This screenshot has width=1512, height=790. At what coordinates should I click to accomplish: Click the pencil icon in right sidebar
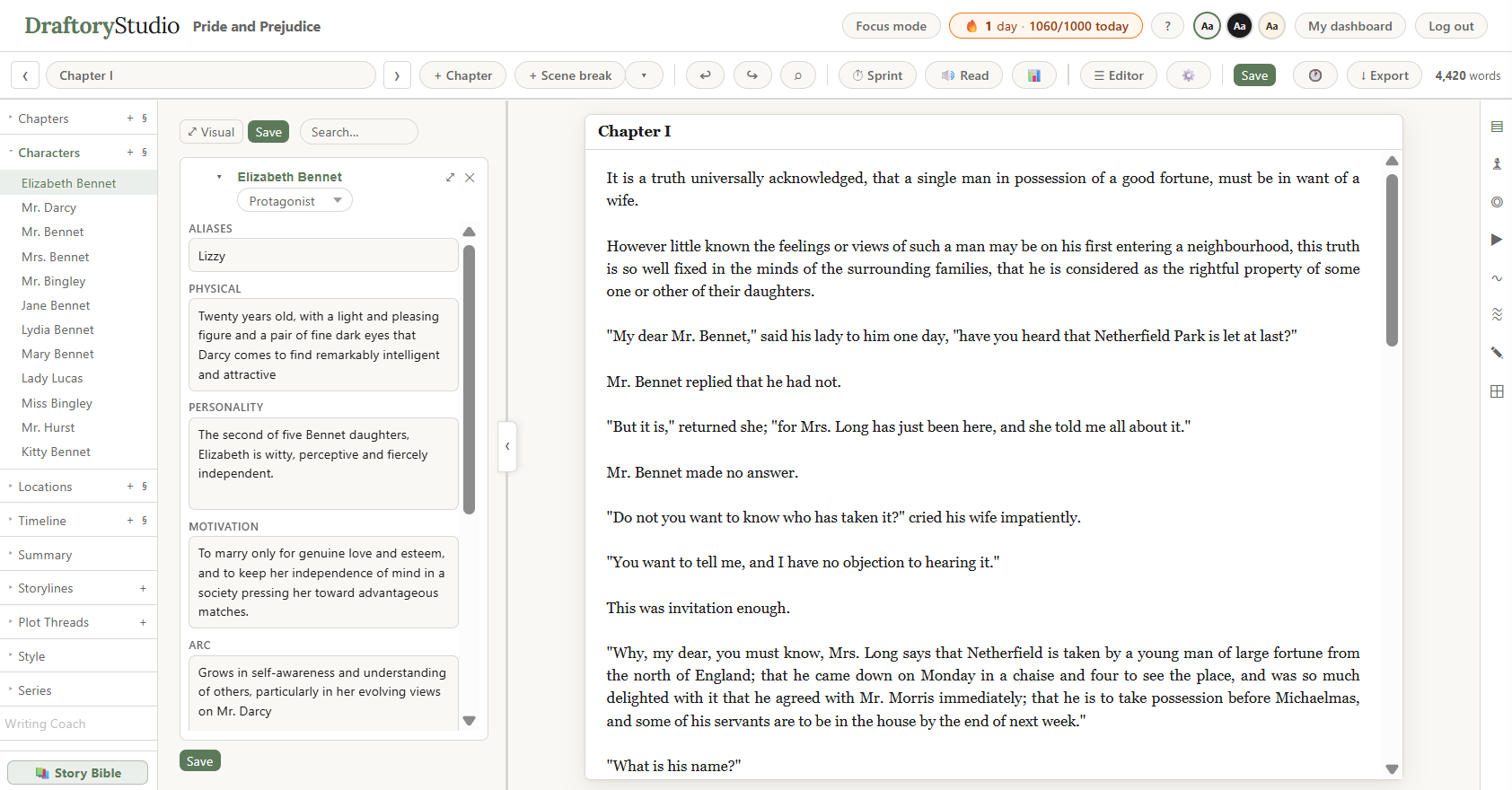click(x=1497, y=353)
